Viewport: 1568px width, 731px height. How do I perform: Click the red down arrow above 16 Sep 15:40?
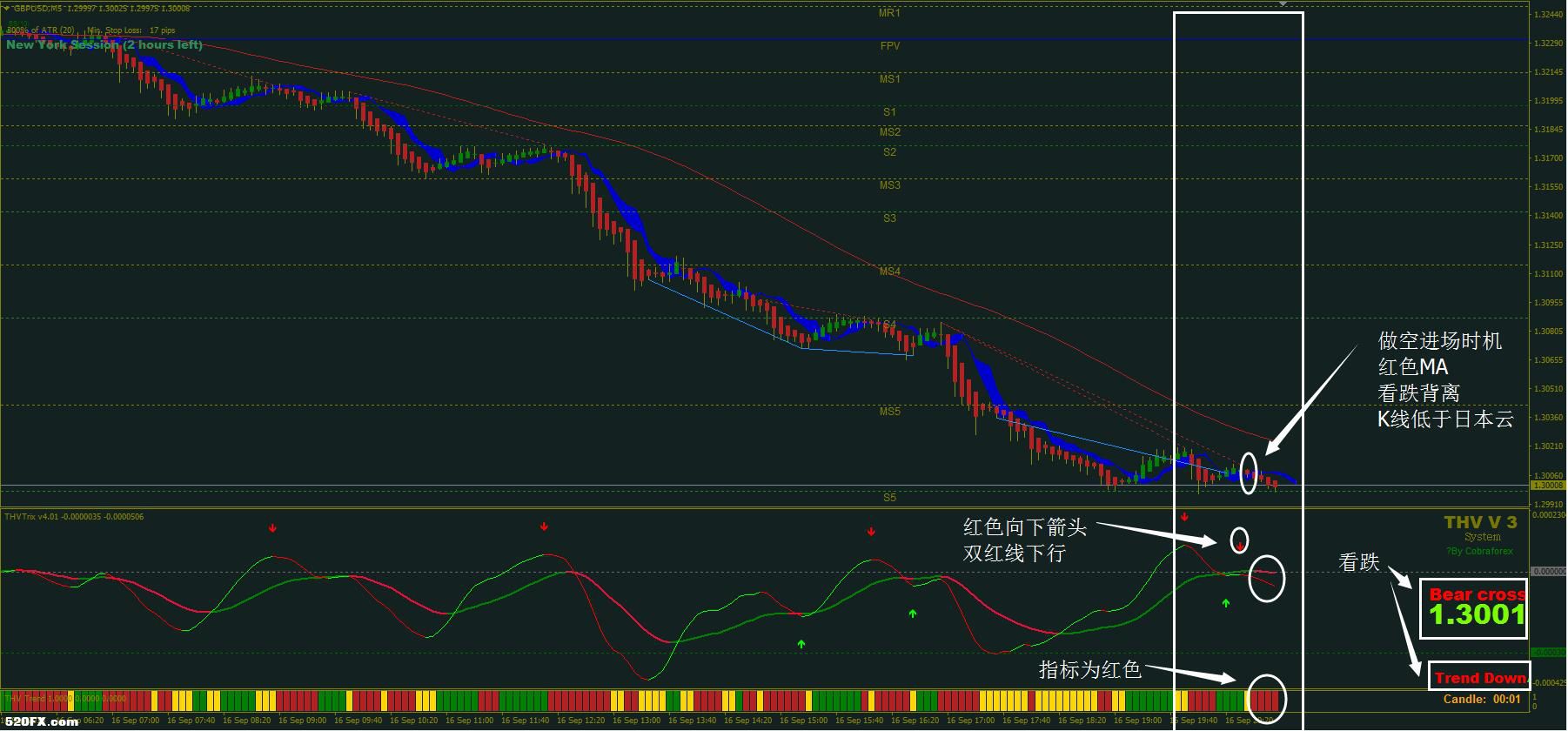click(x=871, y=532)
